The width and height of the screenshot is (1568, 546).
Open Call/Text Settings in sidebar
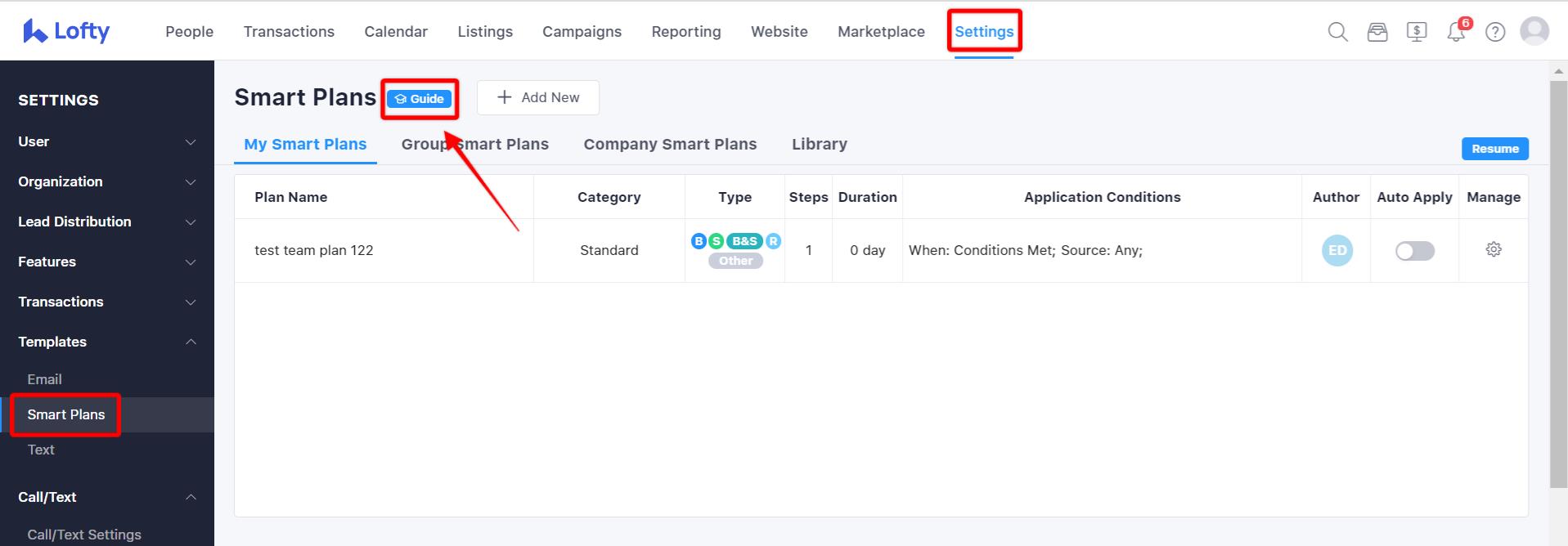click(x=84, y=535)
